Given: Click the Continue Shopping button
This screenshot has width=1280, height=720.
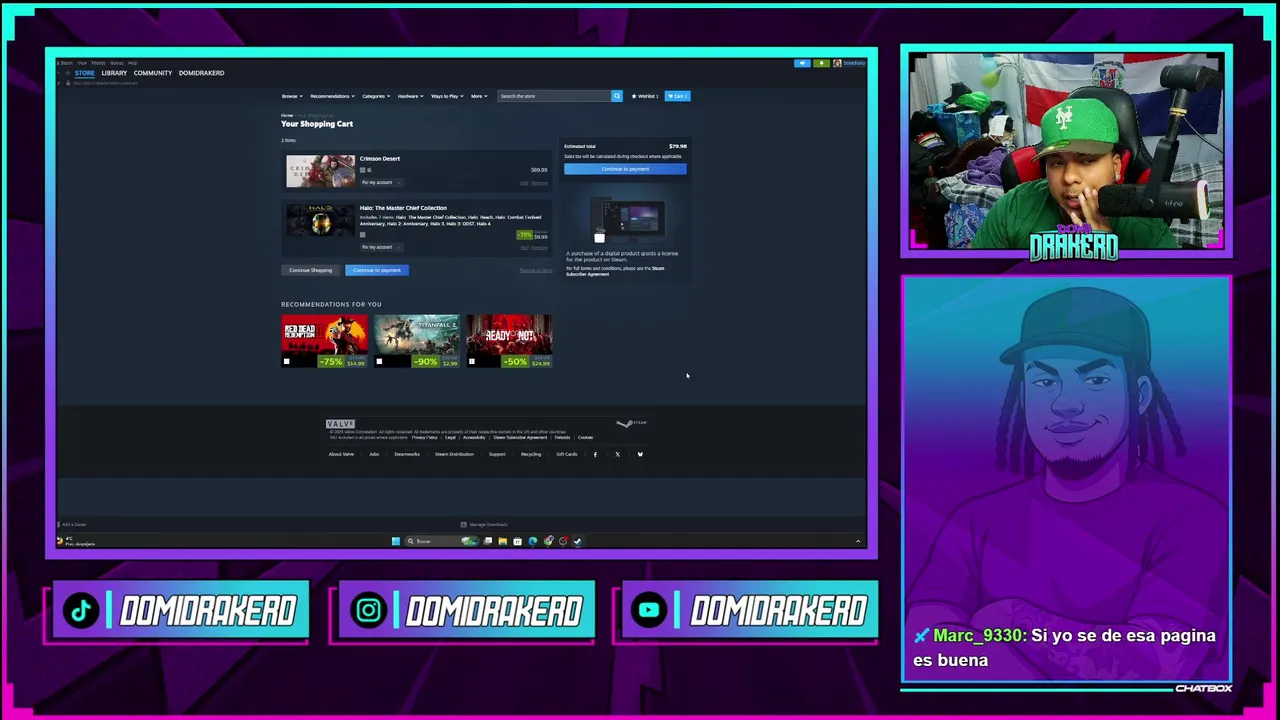Looking at the screenshot, I should 311,270.
